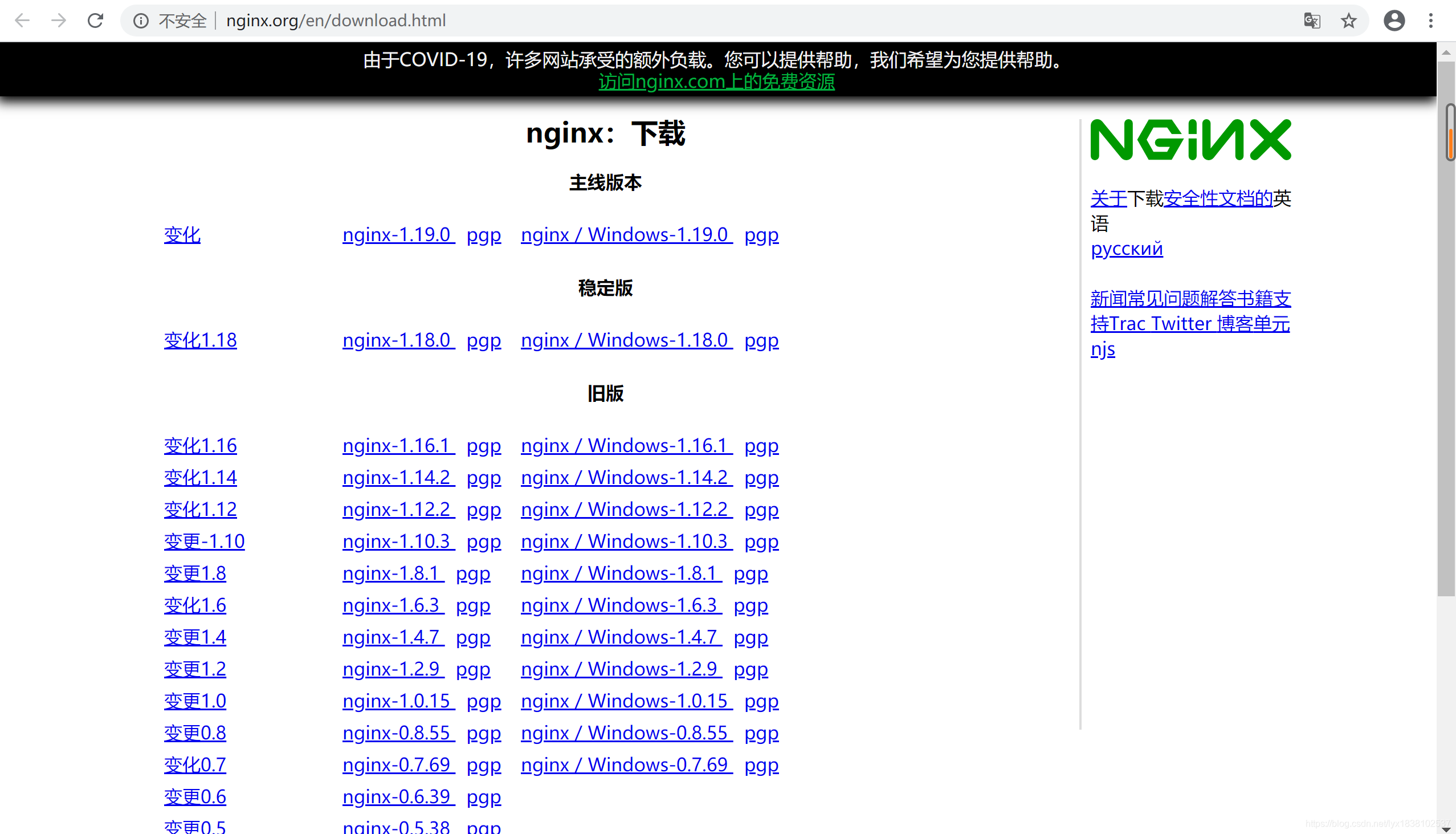Open the 变化1.14 changes link
Image resolution: width=1456 pixels, height=834 pixels.
tap(200, 477)
